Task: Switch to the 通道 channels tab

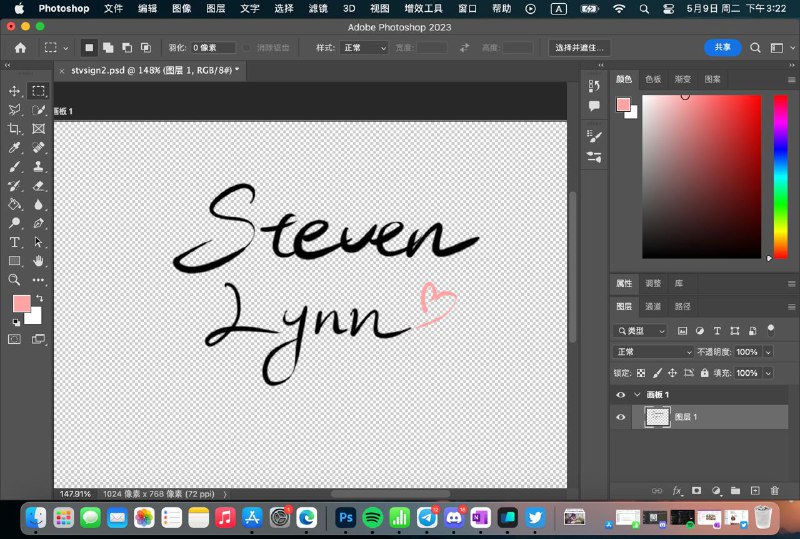Action: pos(653,306)
